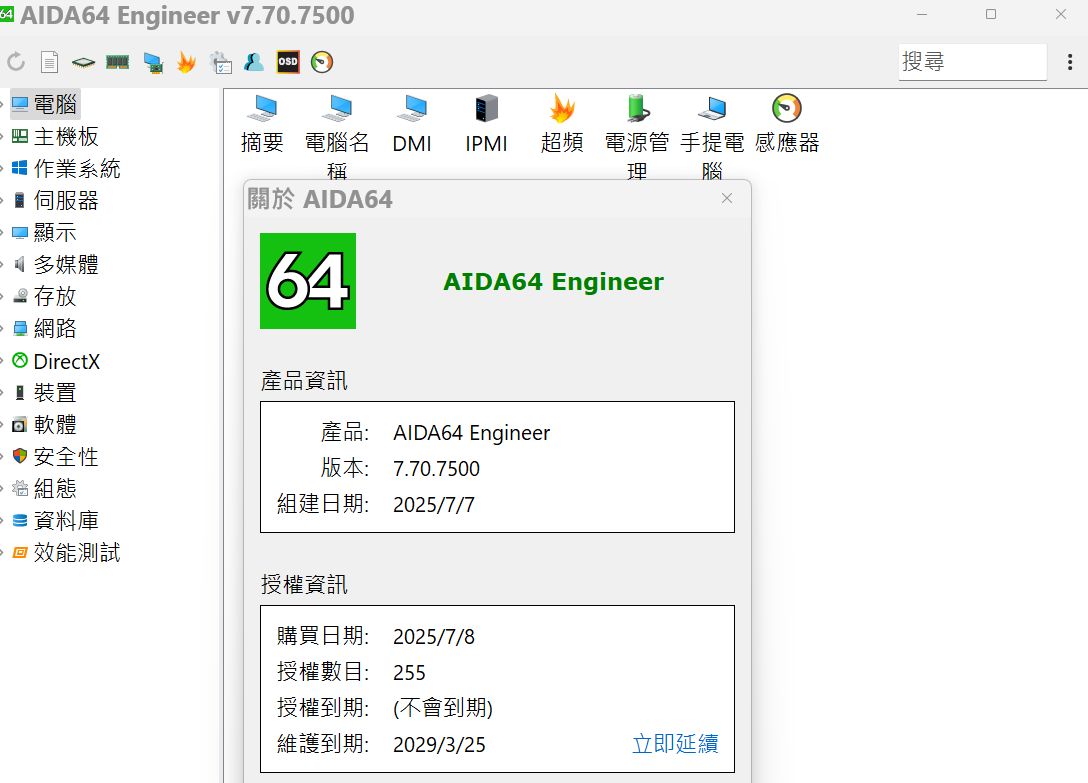Click the 授權資訊 section heading
1088x783 pixels.
coord(304,584)
